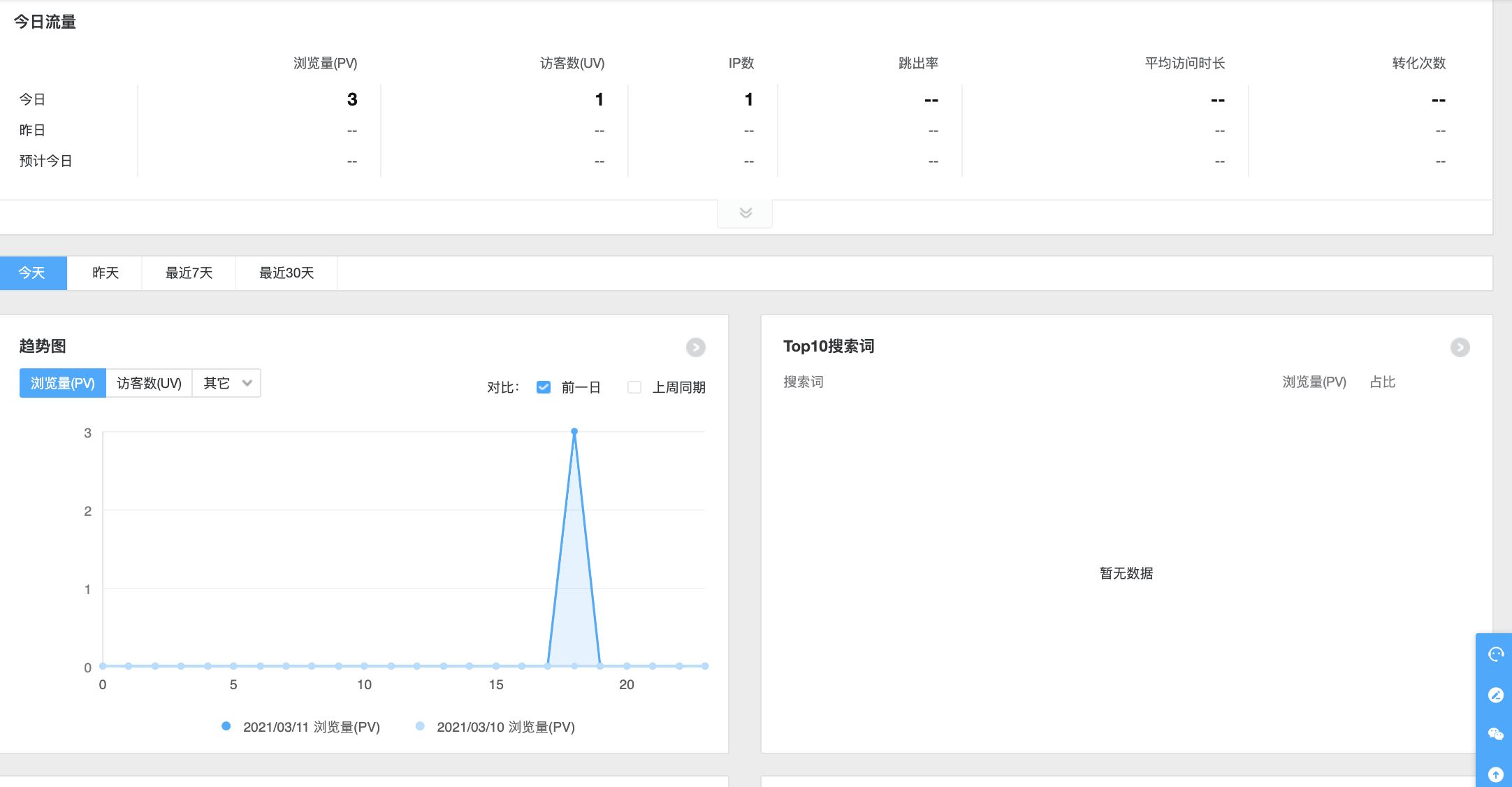
Task: Click 浏览量(PV) column header in Top10 table
Action: (x=1314, y=382)
